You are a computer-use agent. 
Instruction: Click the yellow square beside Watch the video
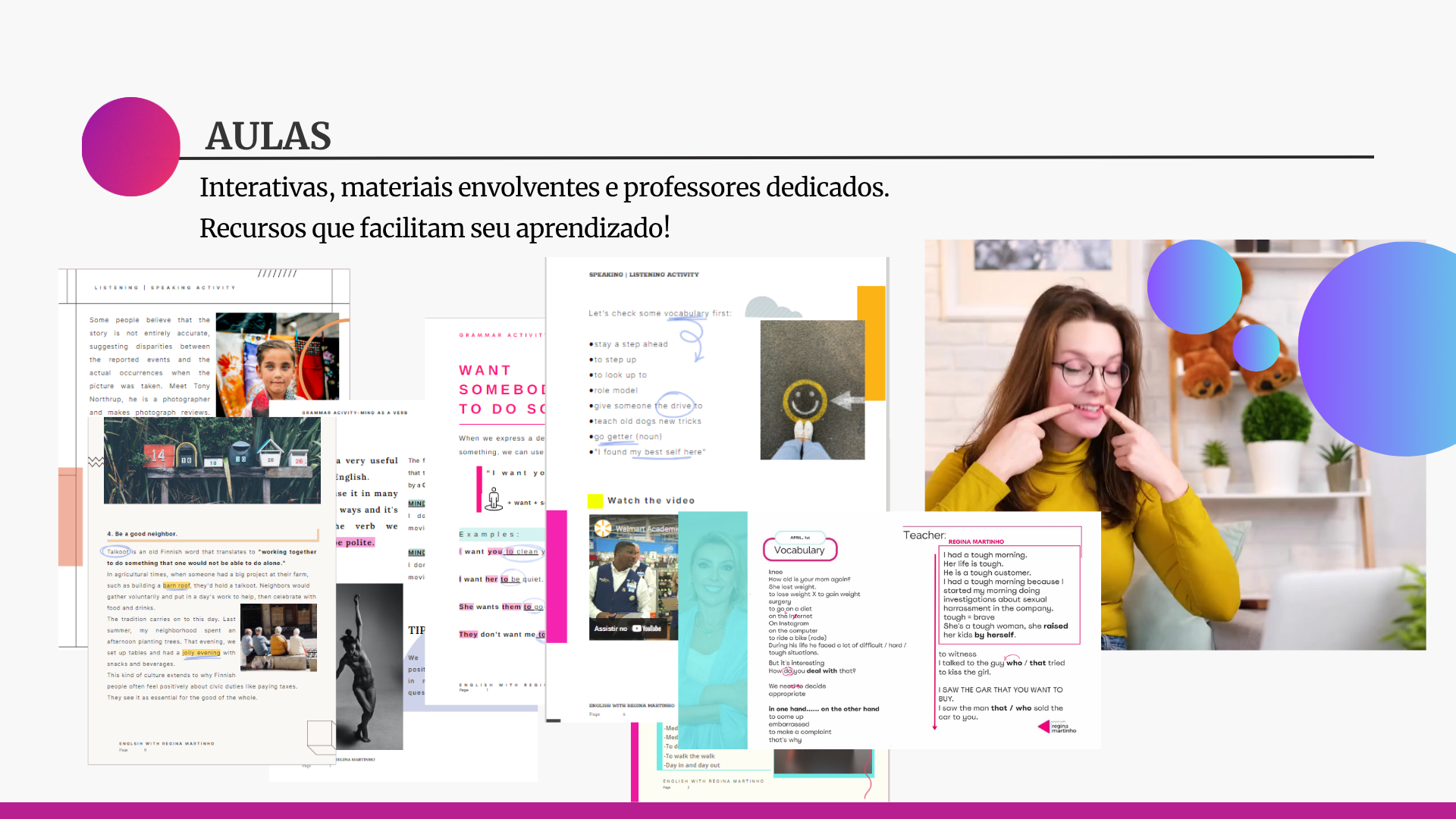pos(595,500)
